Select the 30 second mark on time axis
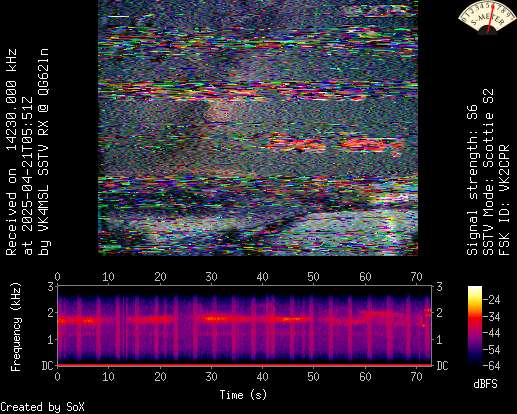The image size is (517, 414). pyautogui.click(x=211, y=377)
